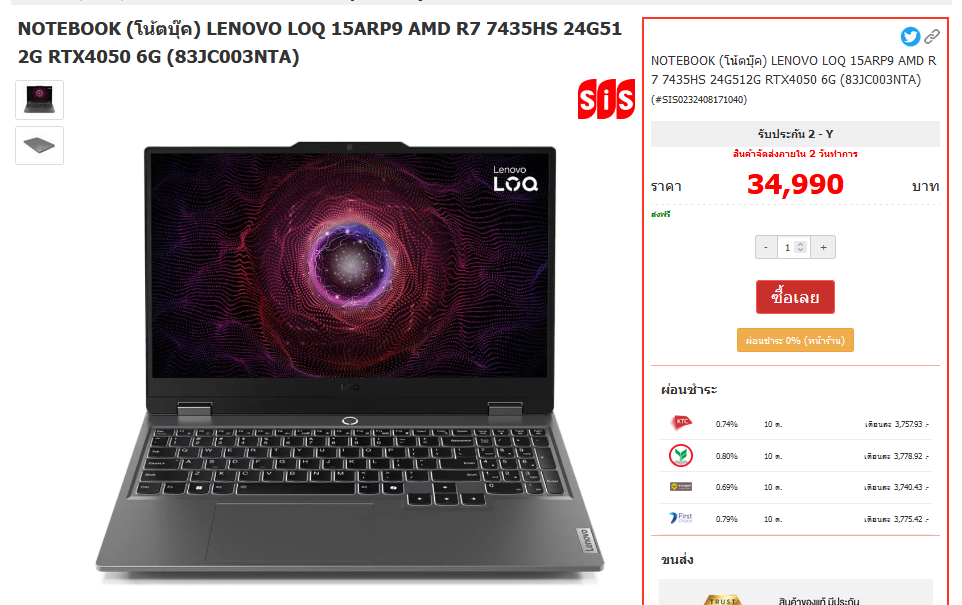This screenshot has height=605, width=962.
Task: Click the quantity spinner arrows
Action: [x=800, y=247]
